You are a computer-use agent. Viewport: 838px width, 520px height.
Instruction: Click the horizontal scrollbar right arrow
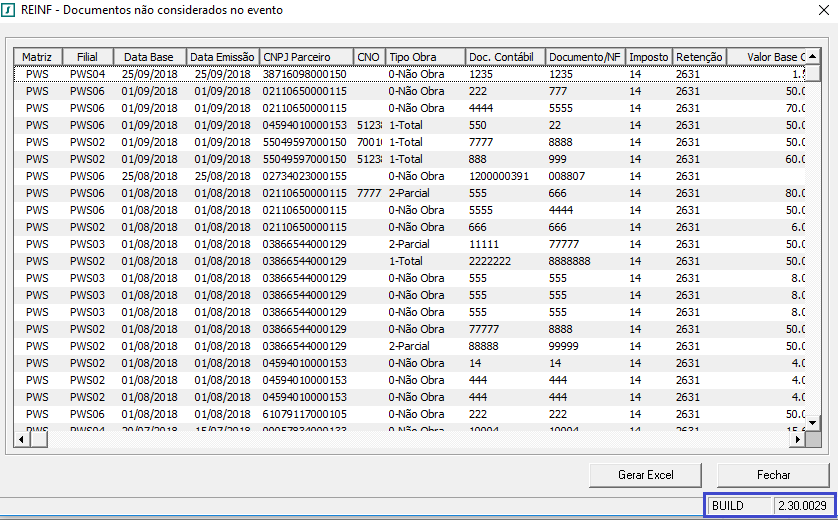tap(798, 439)
